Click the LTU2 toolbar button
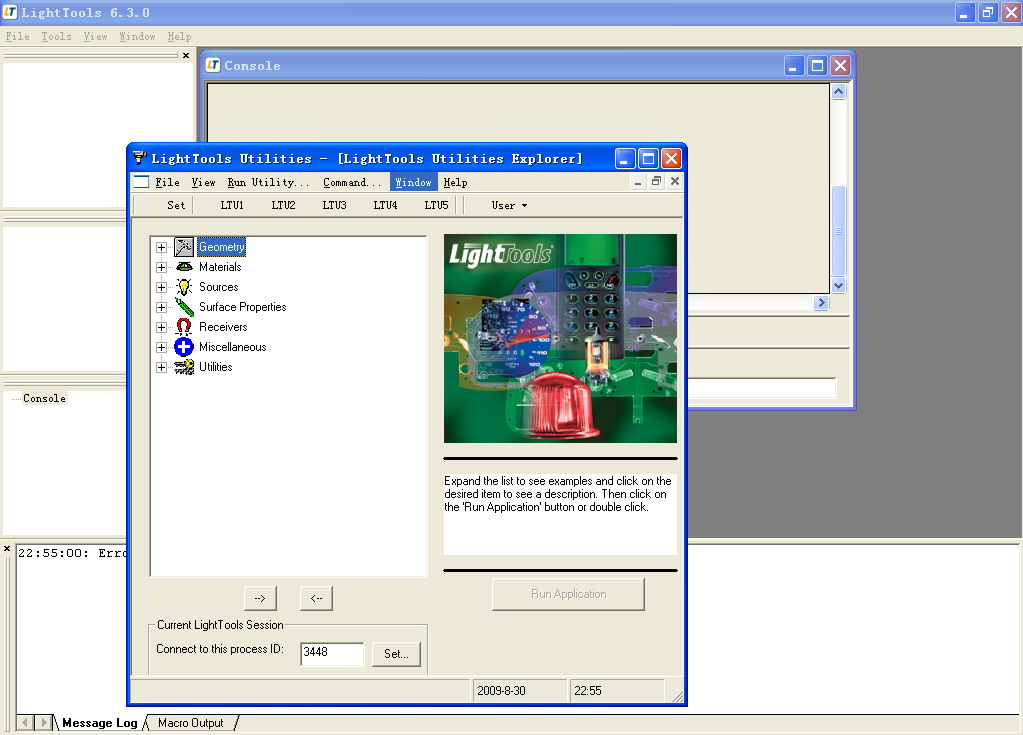 click(283, 205)
